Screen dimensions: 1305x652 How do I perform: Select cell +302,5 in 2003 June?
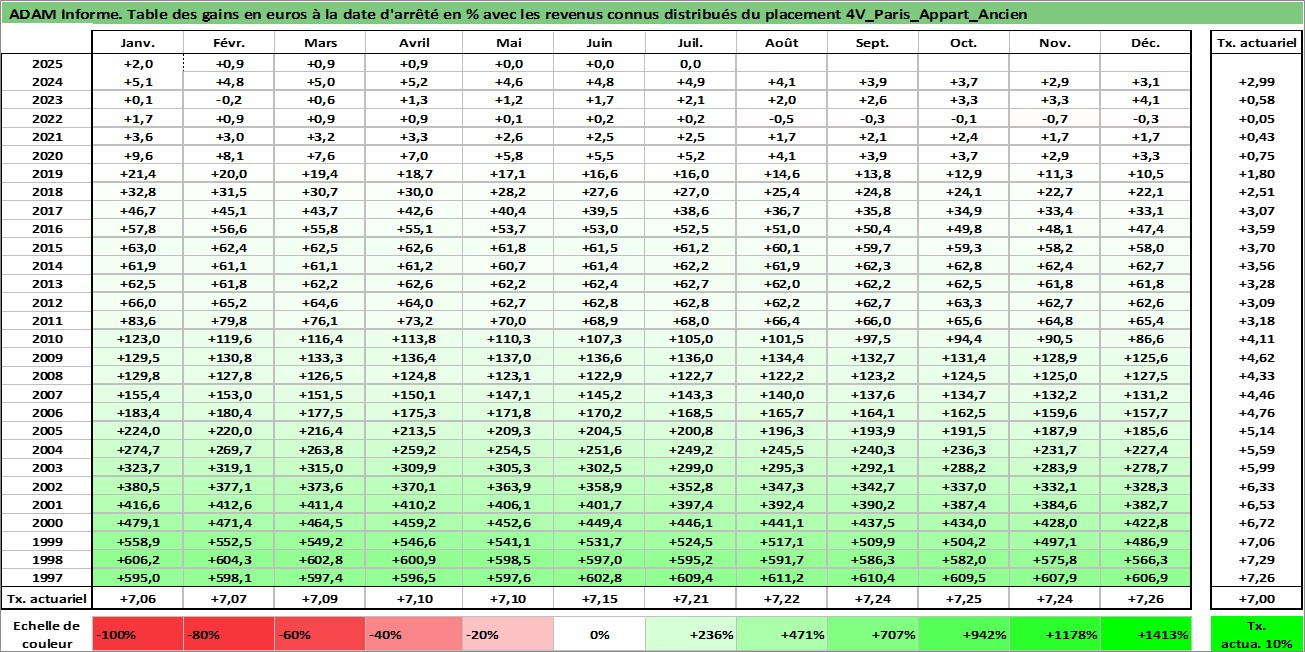[x=597, y=467]
